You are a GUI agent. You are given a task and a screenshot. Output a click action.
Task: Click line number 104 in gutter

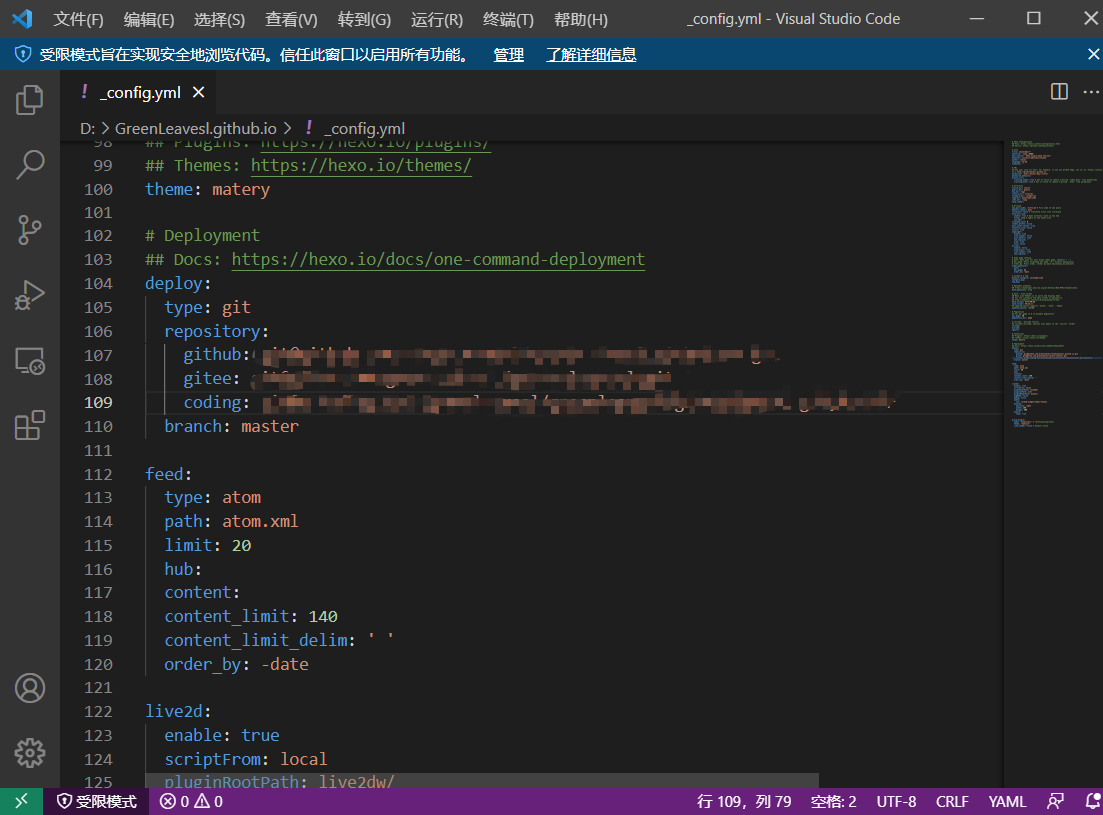[98, 283]
